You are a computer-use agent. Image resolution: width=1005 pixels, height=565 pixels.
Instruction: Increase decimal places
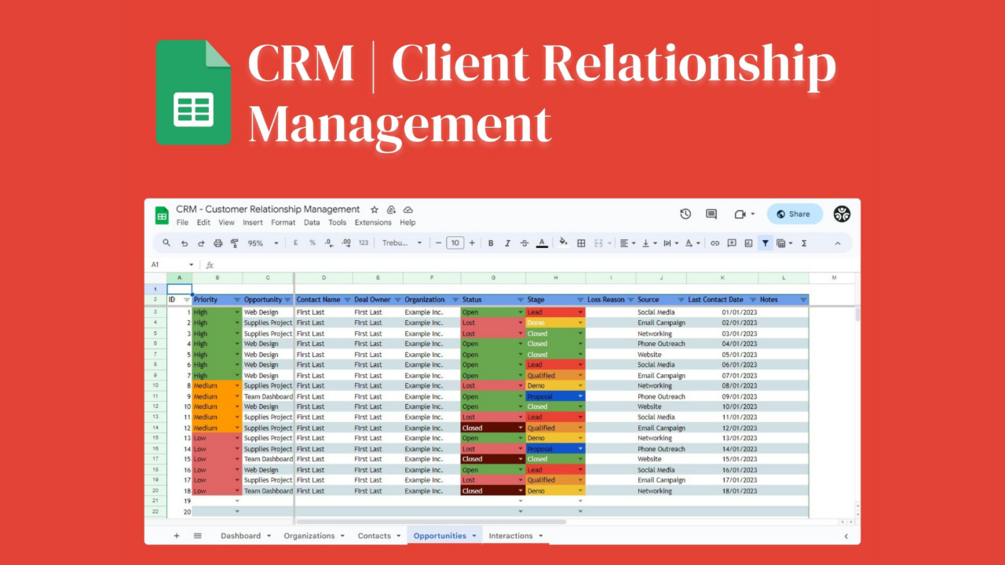point(346,243)
